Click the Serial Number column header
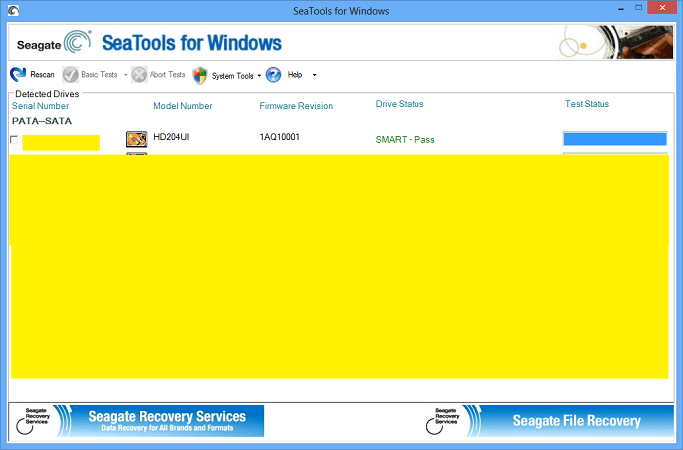683x450 pixels. 41,106
